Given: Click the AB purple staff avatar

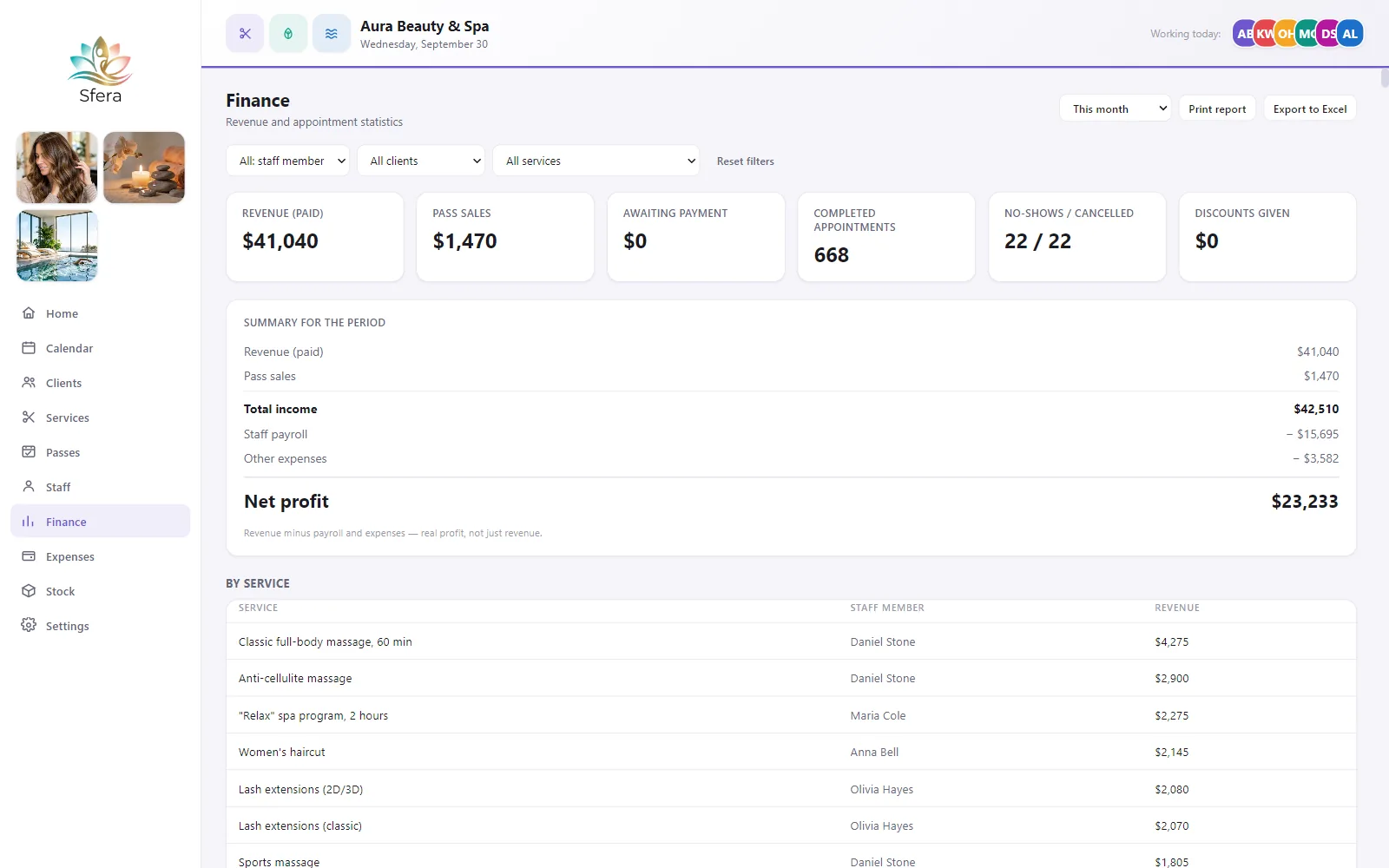Looking at the screenshot, I should pos(1243,34).
